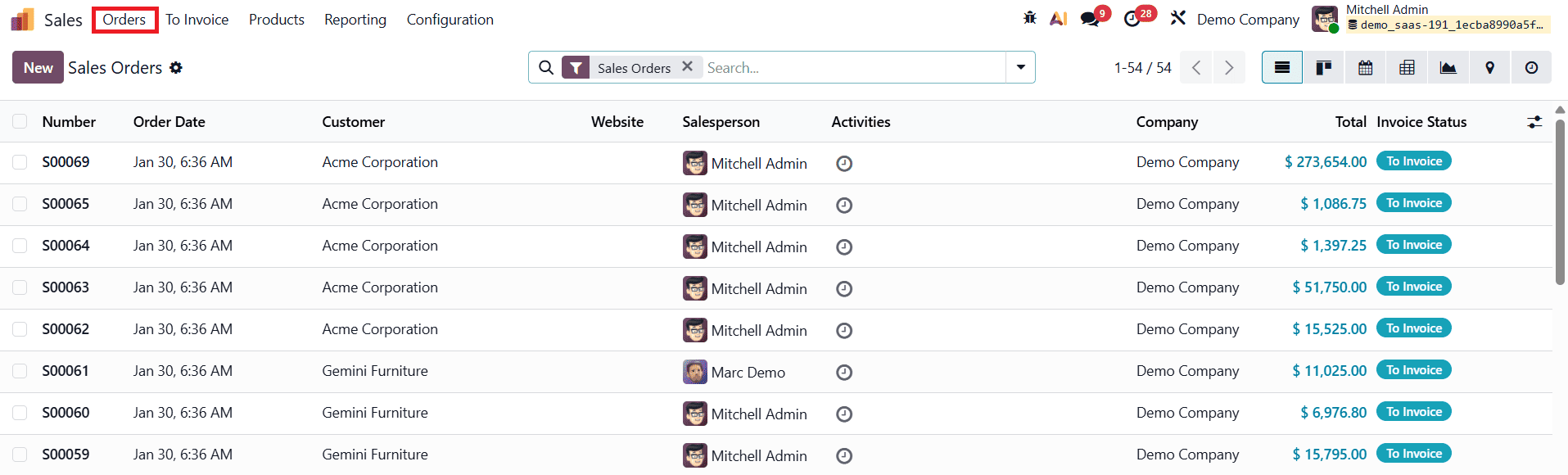Open the optional columns adjust menu
This screenshot has height=475, width=1568.
(x=1534, y=122)
